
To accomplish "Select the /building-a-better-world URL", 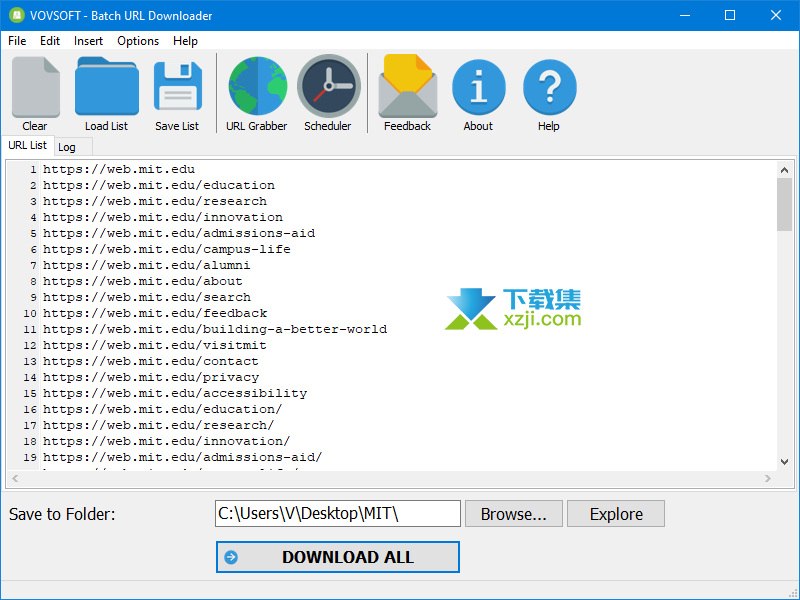I will (x=215, y=329).
